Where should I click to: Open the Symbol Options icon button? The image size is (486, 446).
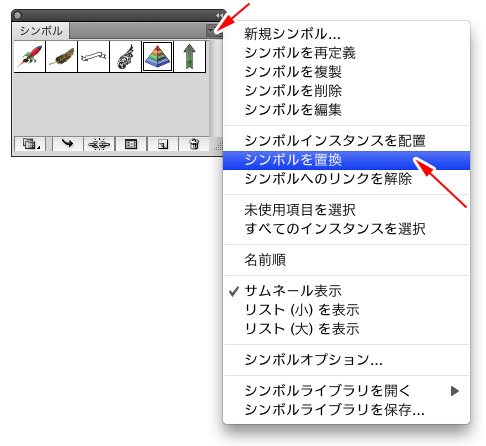click(x=131, y=144)
